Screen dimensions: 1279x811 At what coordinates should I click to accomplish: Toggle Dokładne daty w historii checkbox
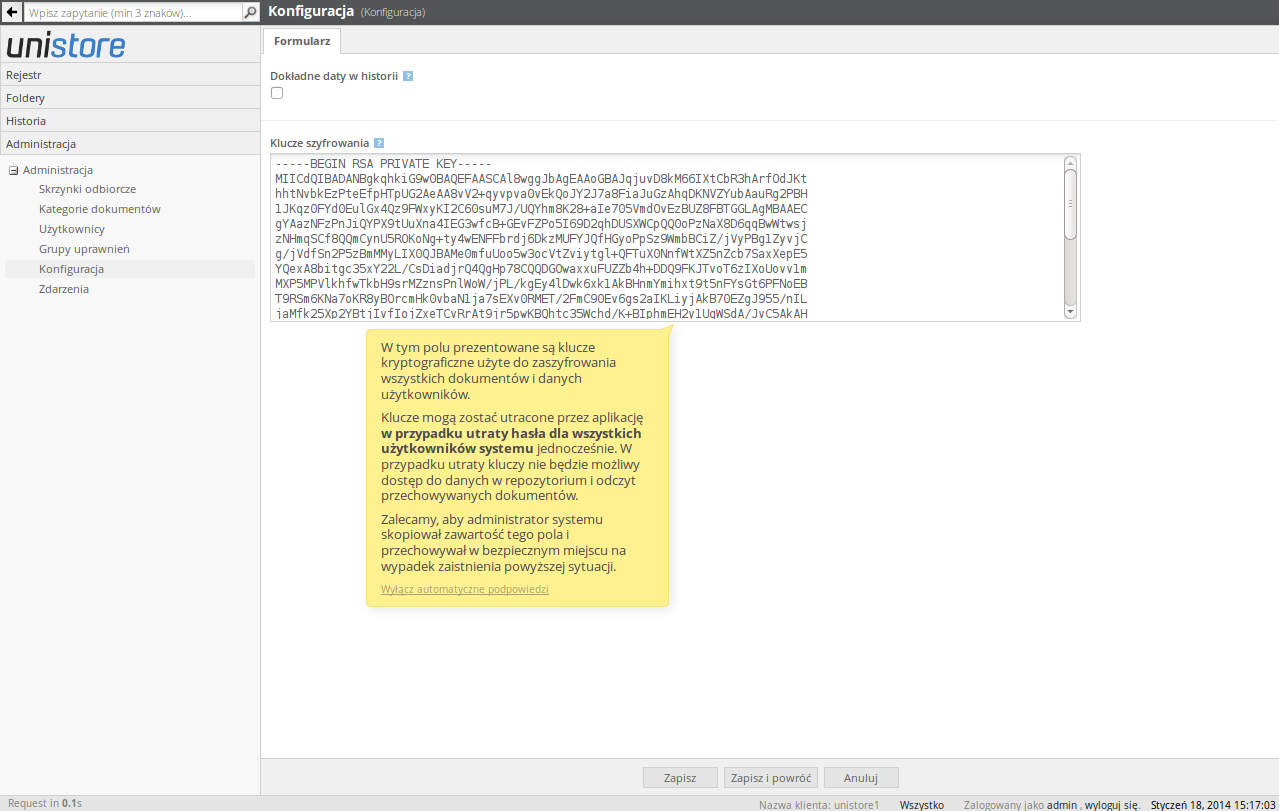click(277, 93)
